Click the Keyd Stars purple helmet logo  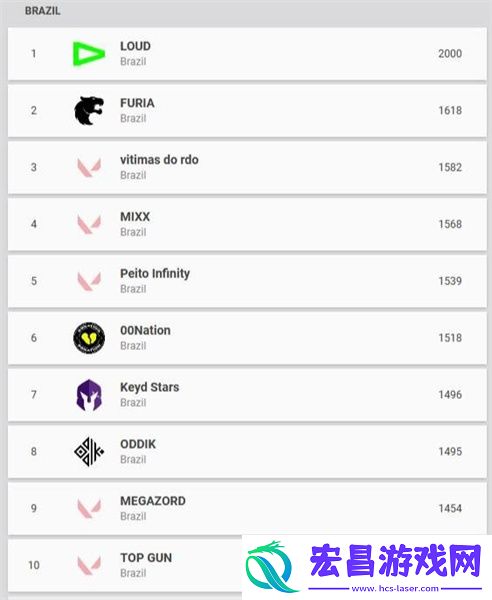point(89,395)
